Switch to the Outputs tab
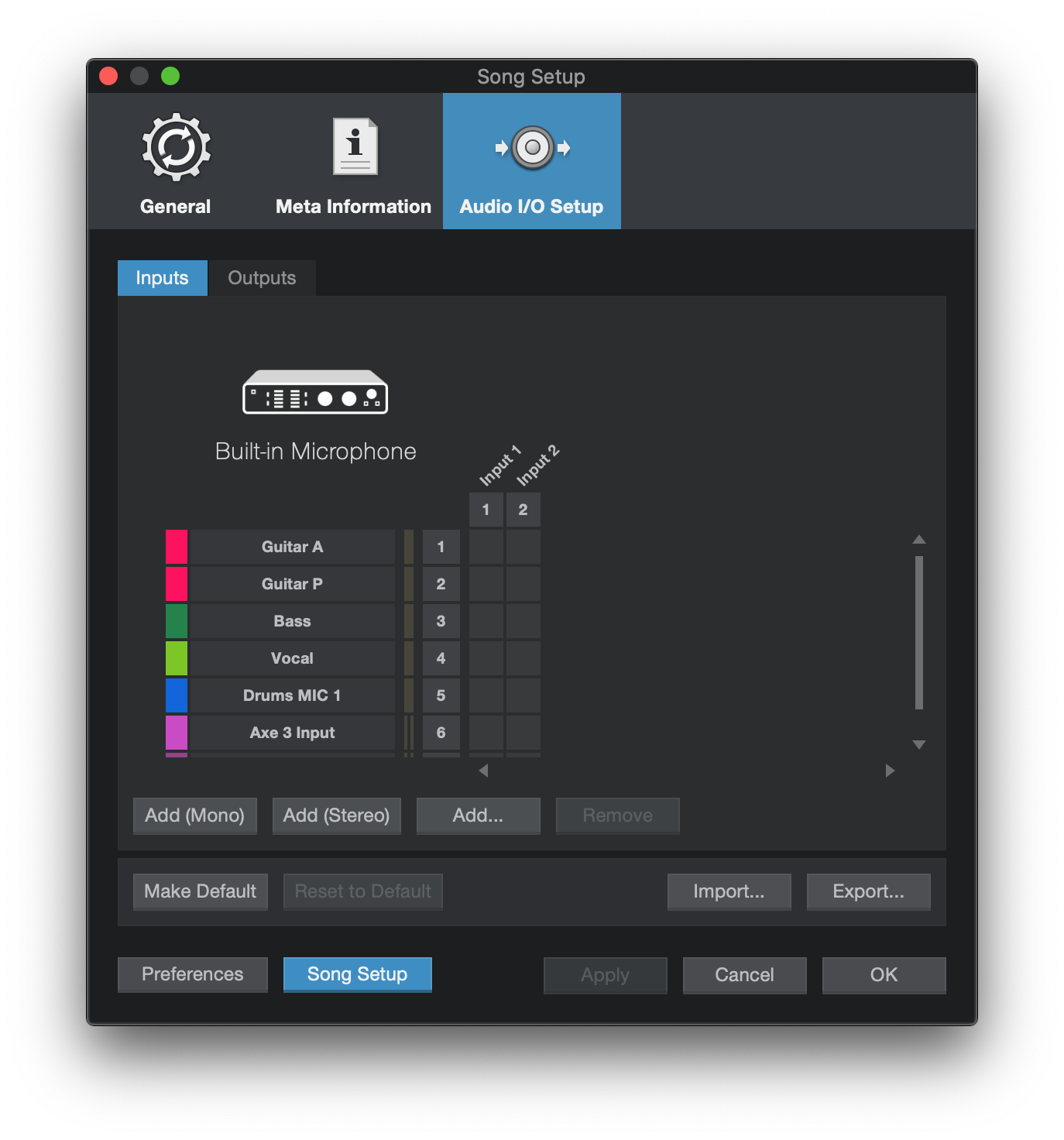1064x1140 pixels. (262, 278)
